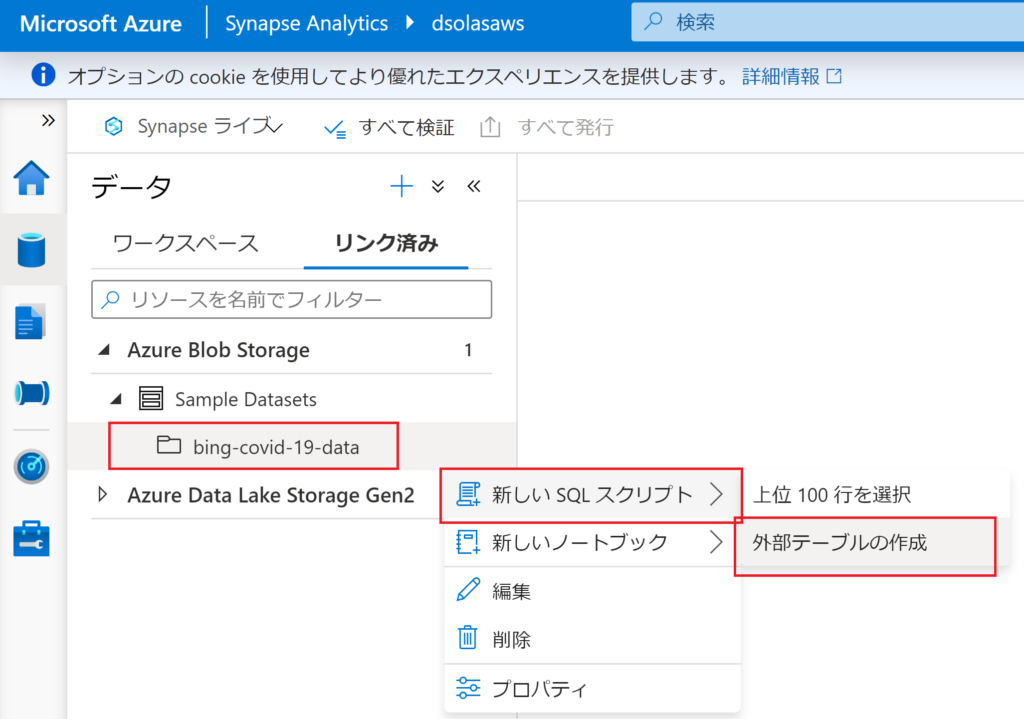
Task: Expand the left navigation sidebar
Action: [x=47, y=121]
